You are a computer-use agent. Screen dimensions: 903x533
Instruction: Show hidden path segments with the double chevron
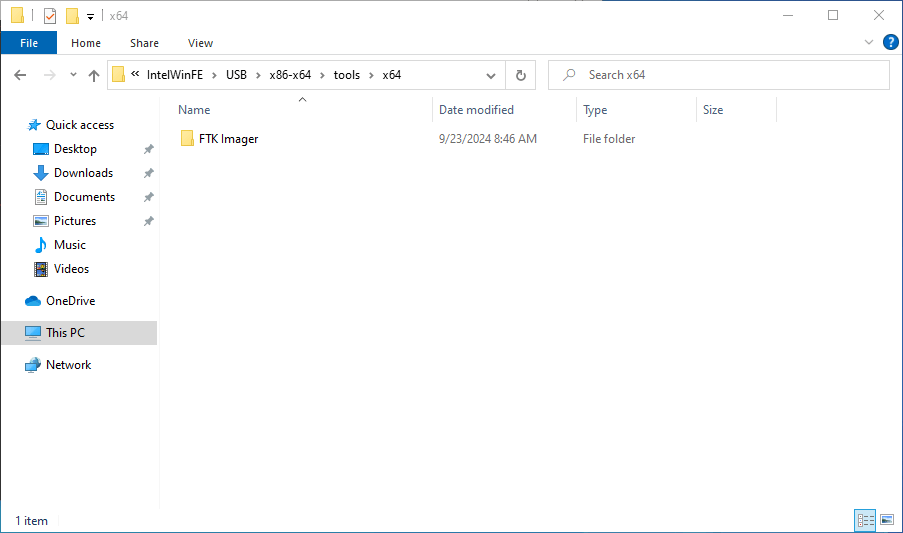click(x=135, y=74)
